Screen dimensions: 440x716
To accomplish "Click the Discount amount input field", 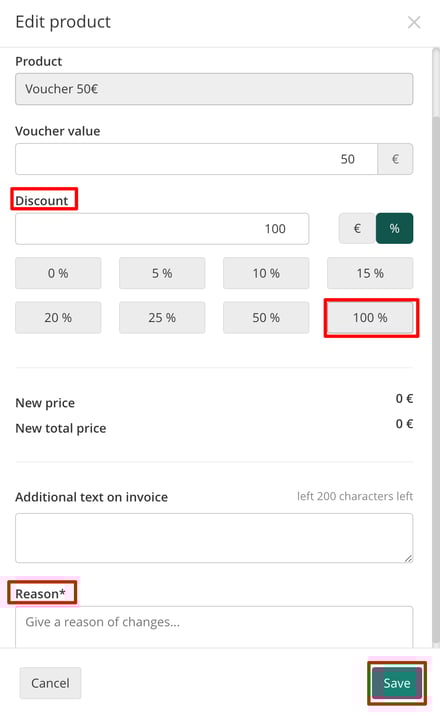I will tap(162, 228).
